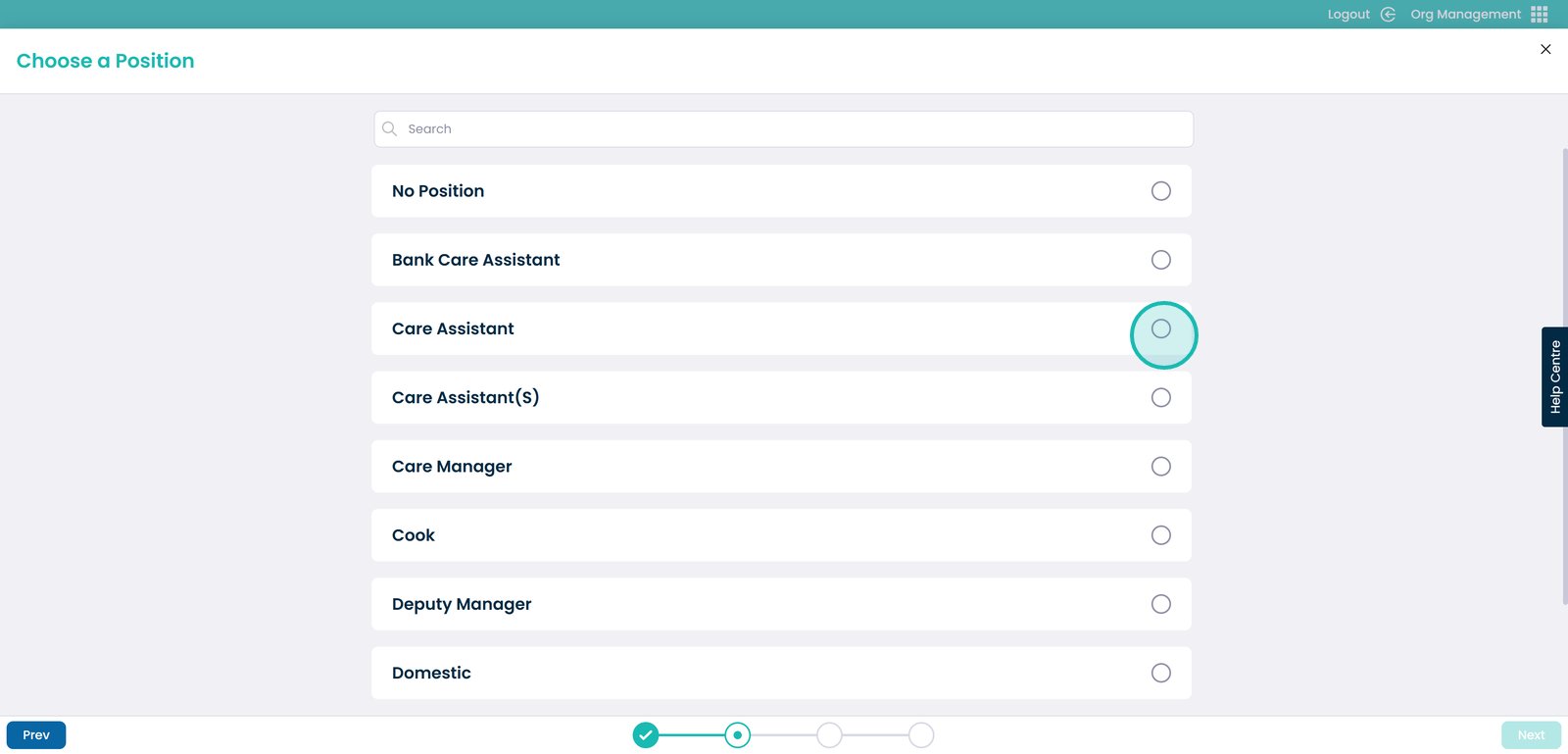Select the Bank Care Assistant radio button
Image resolution: width=1568 pixels, height=754 pixels.
[x=1161, y=260]
